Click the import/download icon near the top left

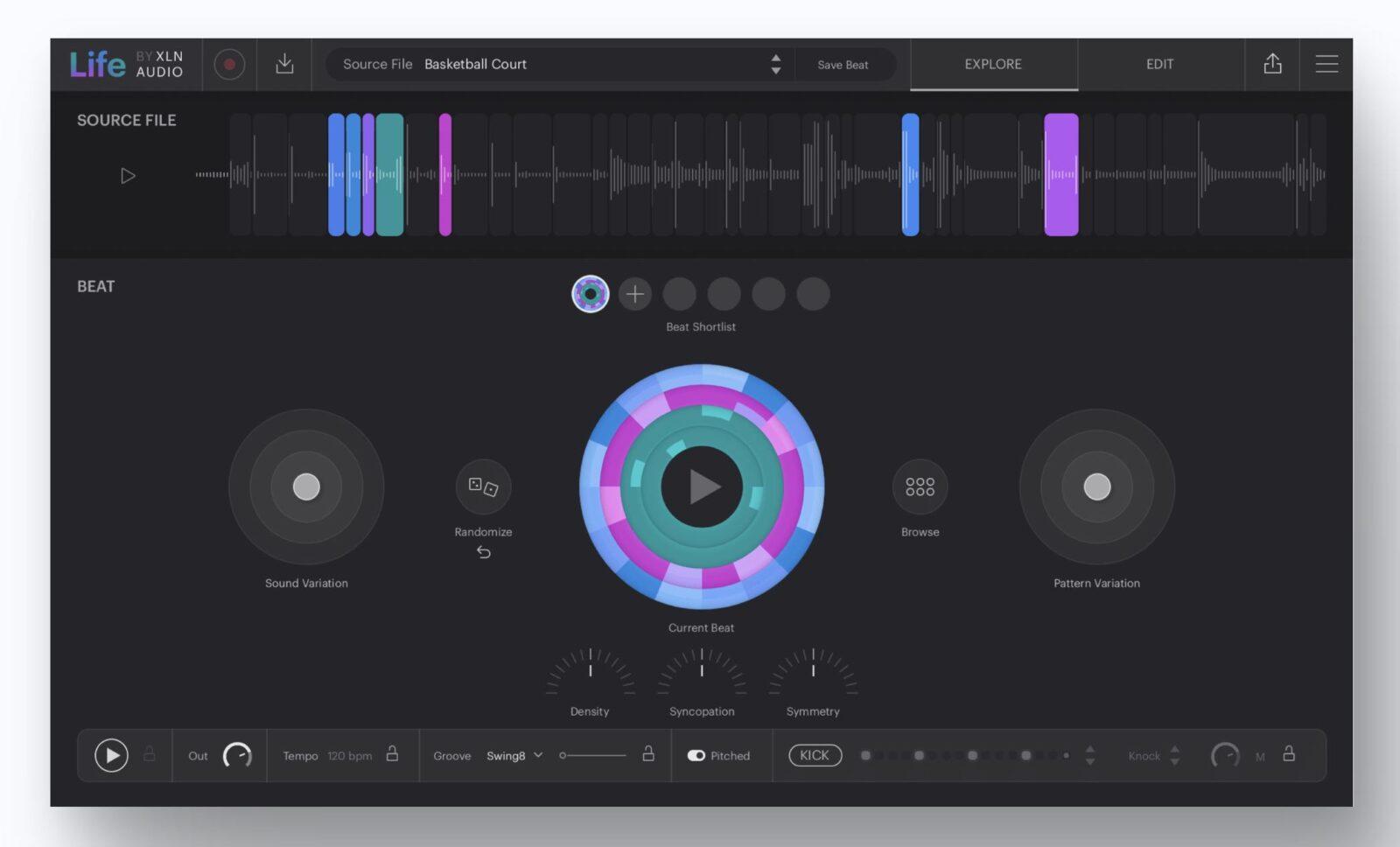283,64
